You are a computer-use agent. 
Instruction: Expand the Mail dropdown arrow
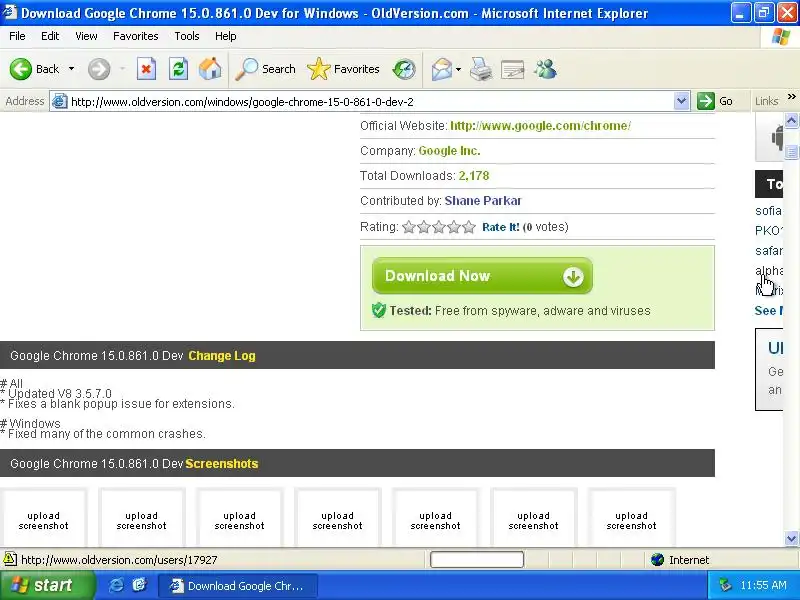(458, 69)
